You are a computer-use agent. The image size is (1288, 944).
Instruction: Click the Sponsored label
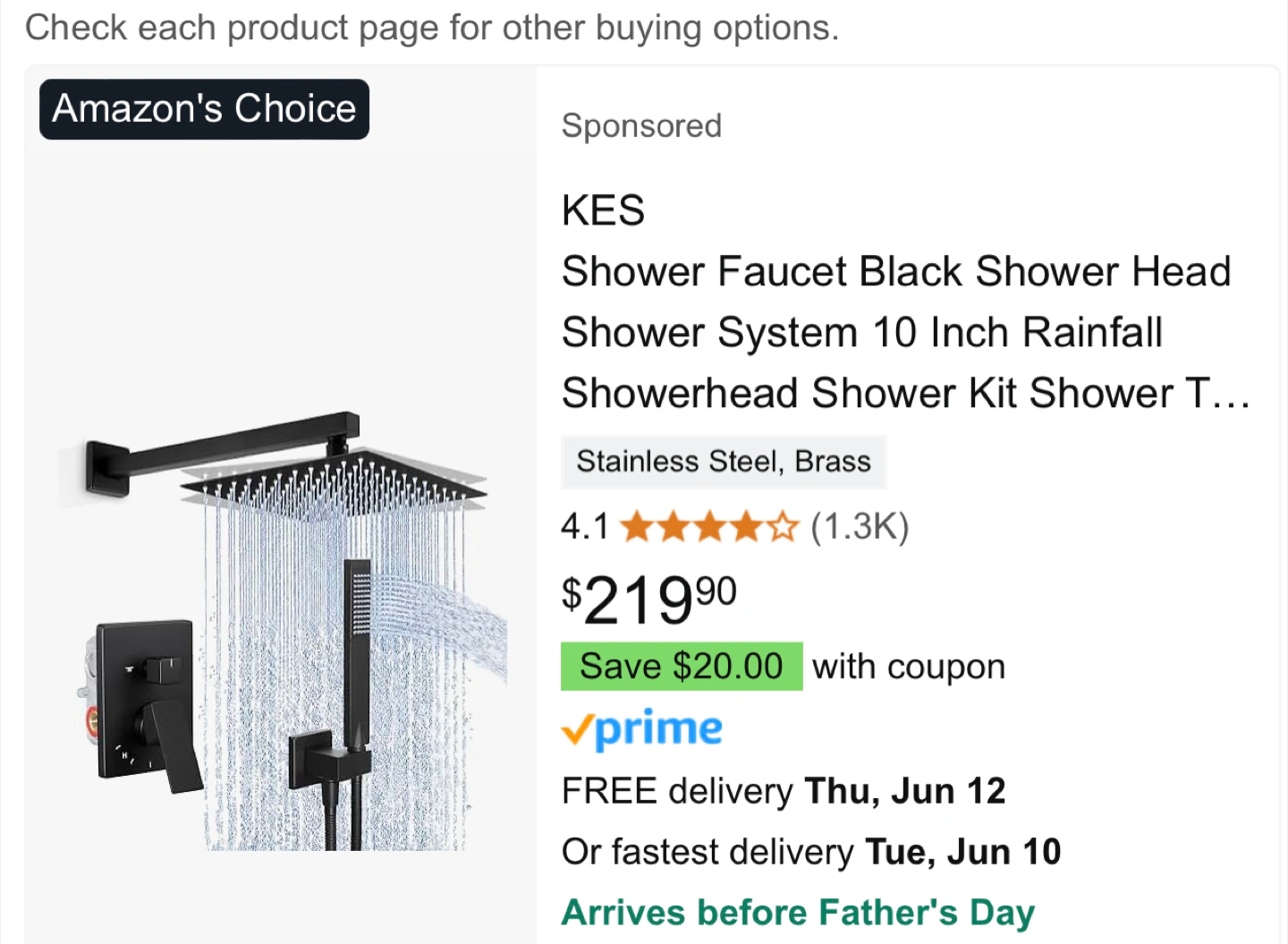(641, 126)
